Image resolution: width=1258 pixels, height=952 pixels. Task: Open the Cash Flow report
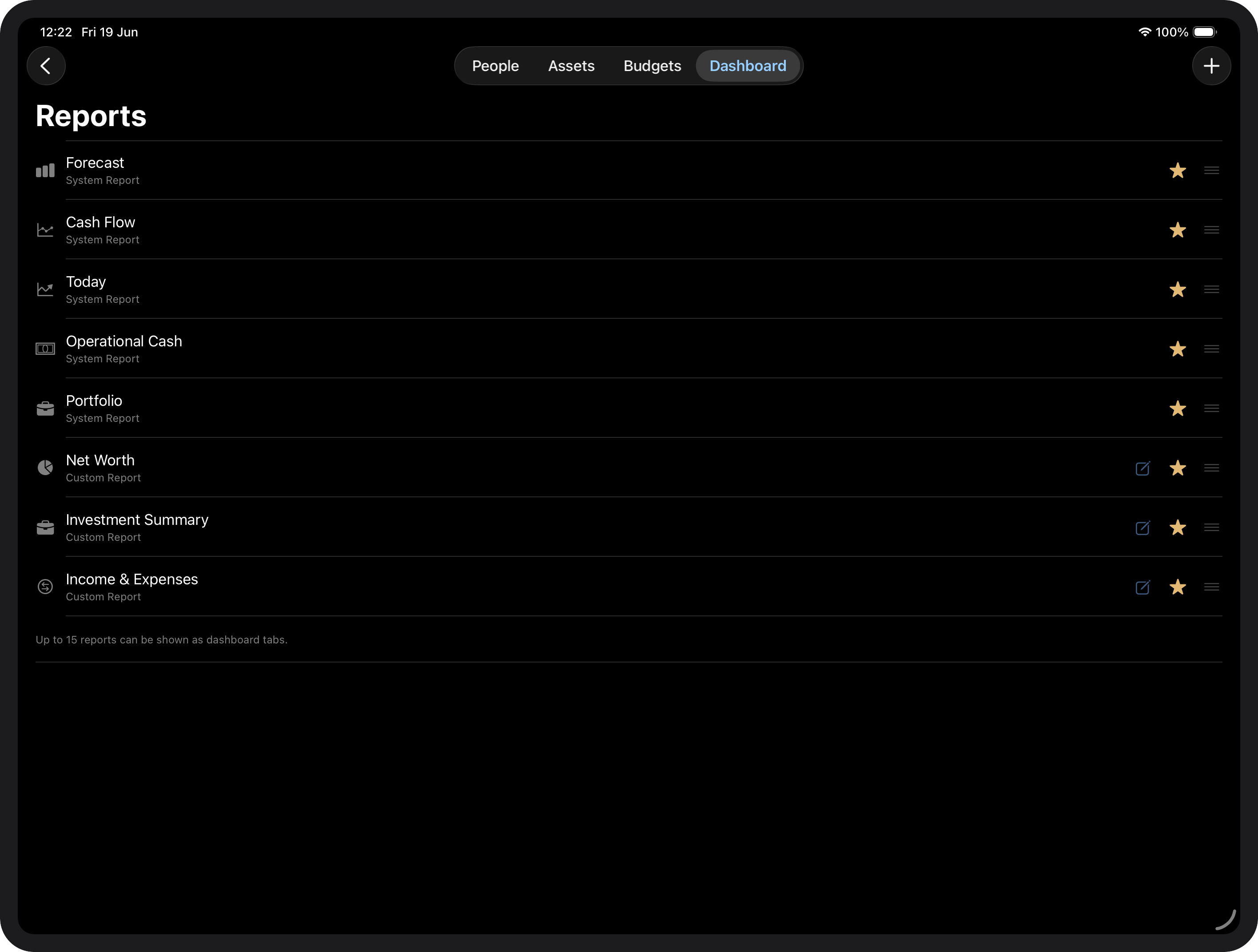click(629, 230)
